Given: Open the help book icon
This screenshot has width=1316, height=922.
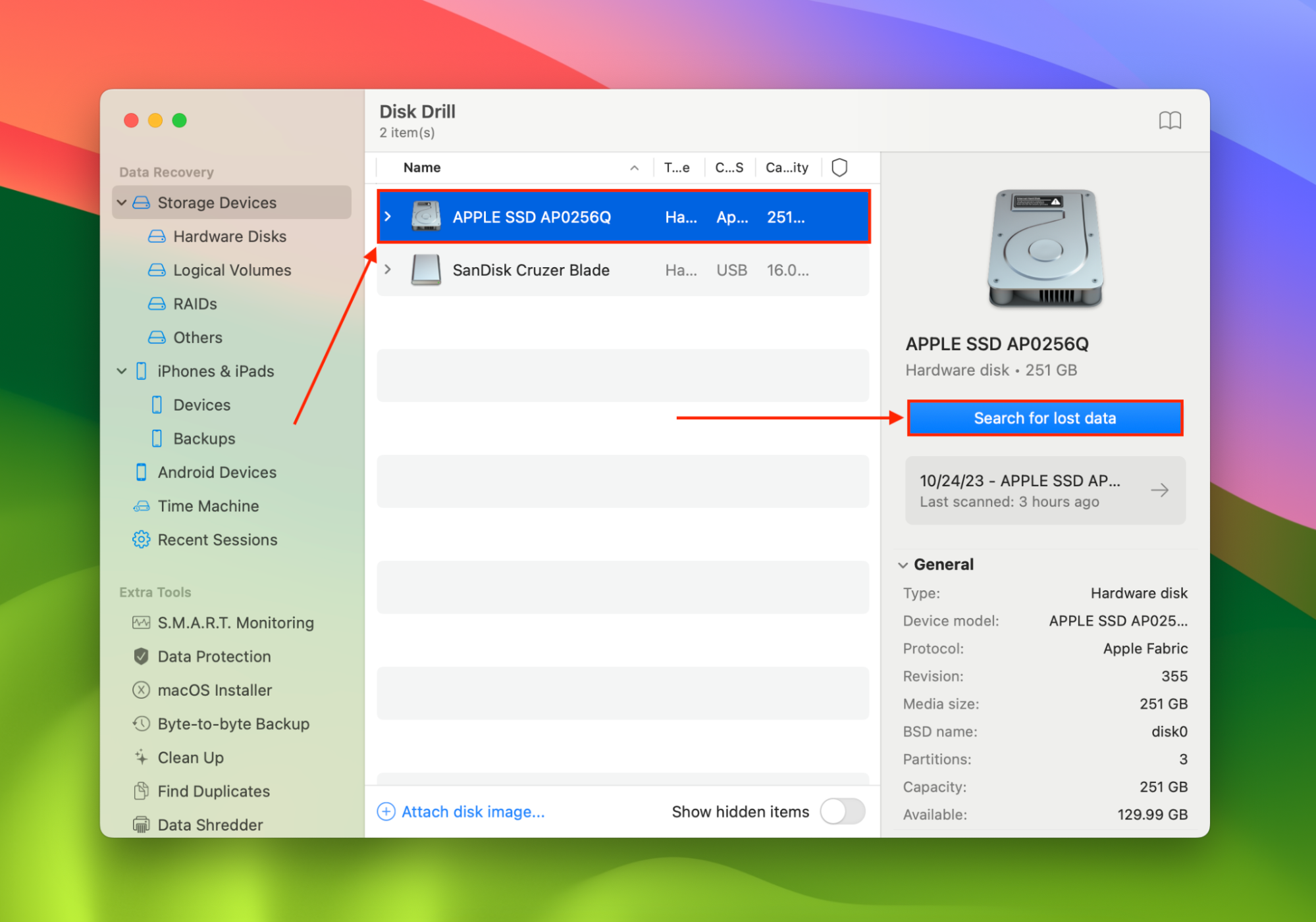Looking at the screenshot, I should (x=1170, y=120).
